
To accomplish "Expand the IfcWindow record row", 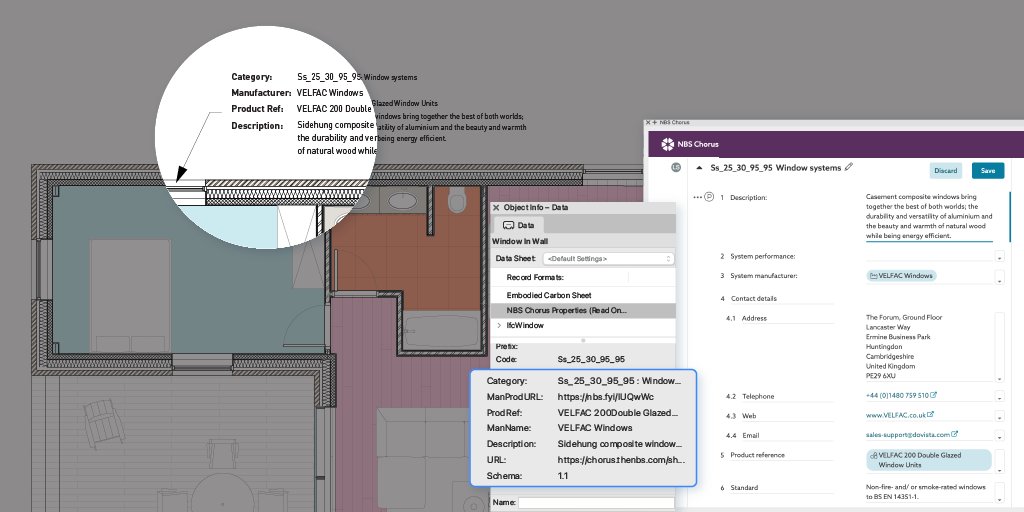I will pyautogui.click(x=500, y=325).
